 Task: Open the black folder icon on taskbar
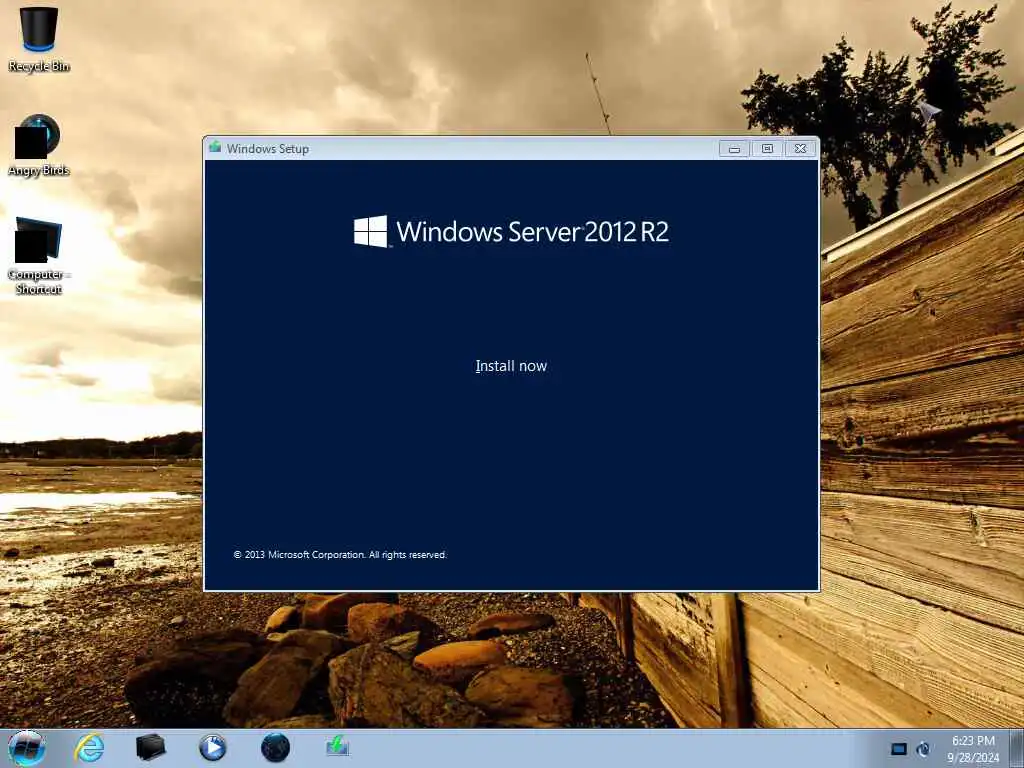coord(150,748)
